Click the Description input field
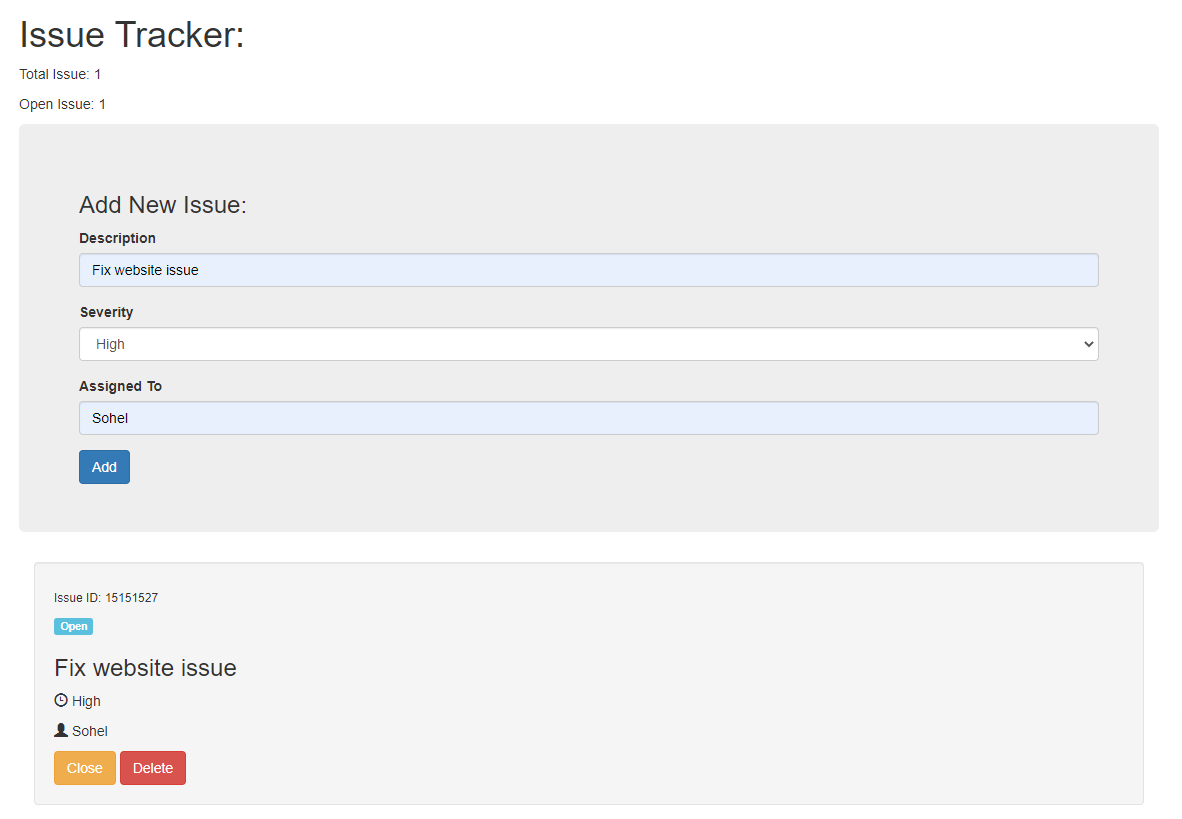 (x=588, y=270)
